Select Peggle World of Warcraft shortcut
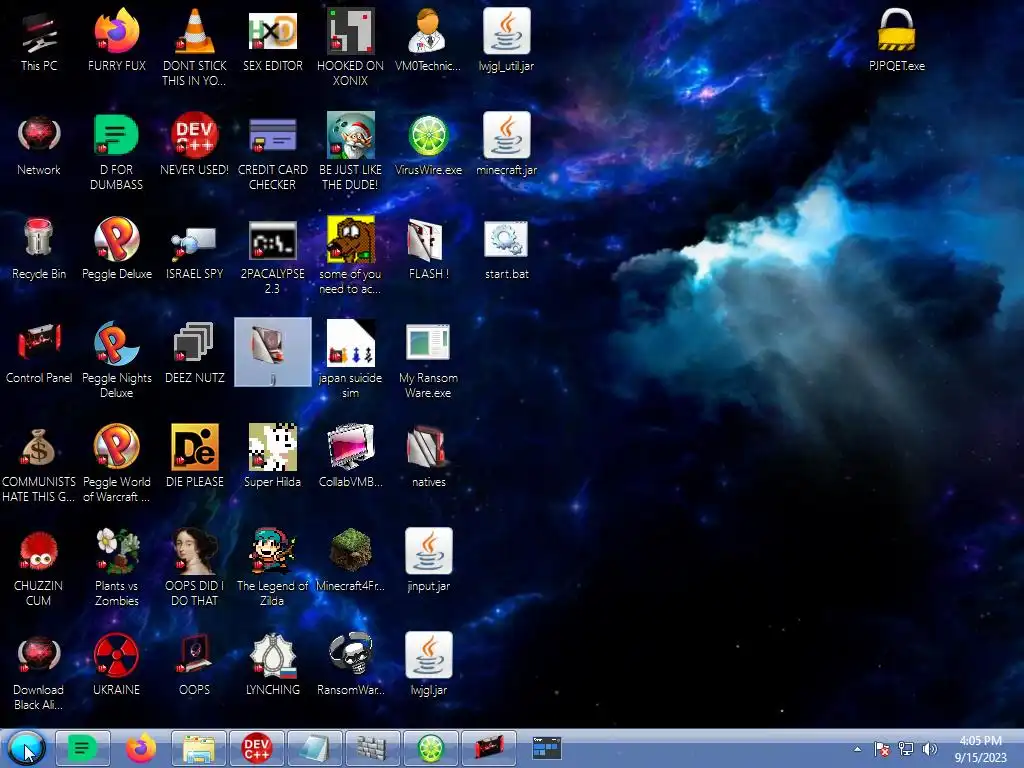 [116, 464]
